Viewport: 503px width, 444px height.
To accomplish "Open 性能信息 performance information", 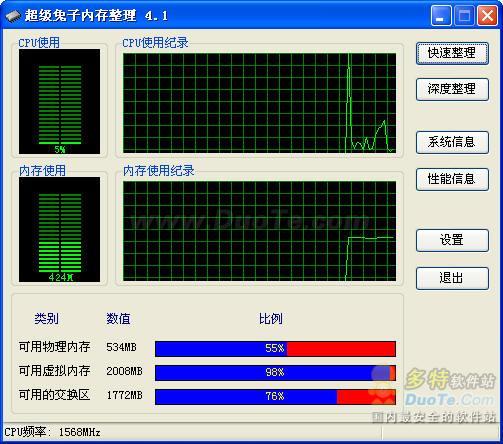I will coord(452,179).
